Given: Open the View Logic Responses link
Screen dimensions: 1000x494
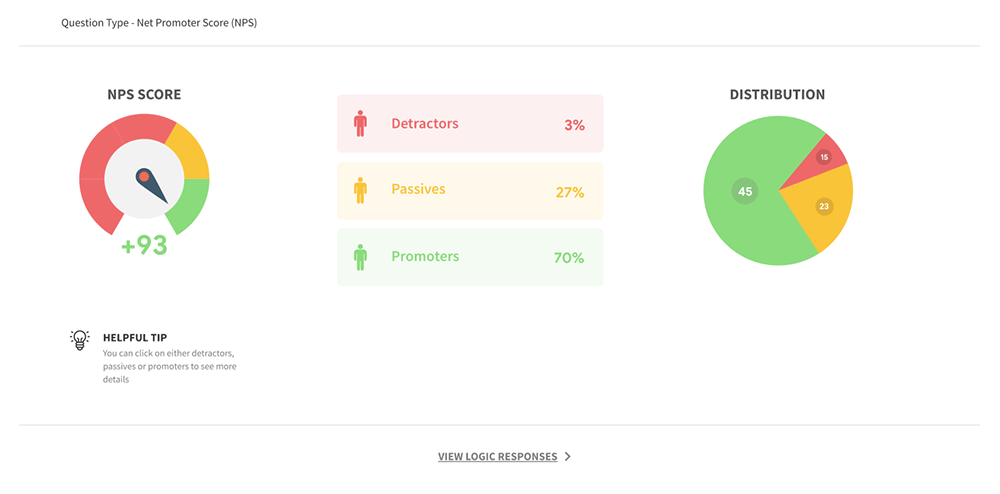Looking at the screenshot, I should [x=497, y=457].
